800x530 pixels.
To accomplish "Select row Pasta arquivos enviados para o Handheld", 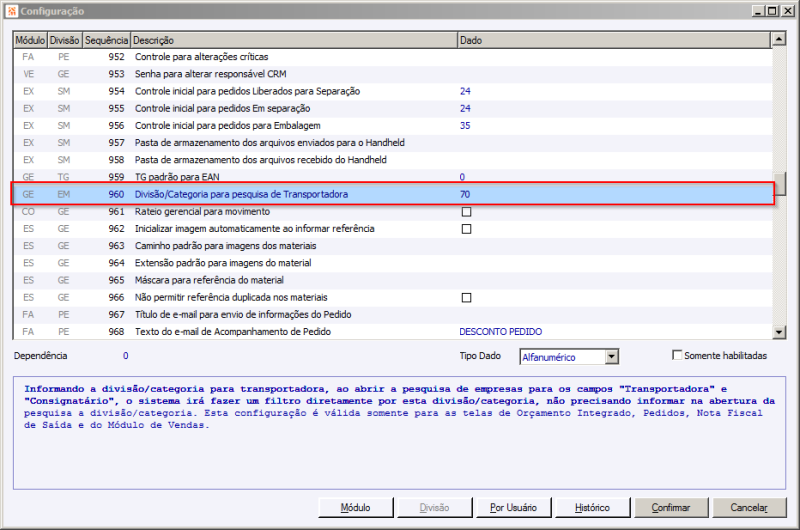I will click(392, 143).
